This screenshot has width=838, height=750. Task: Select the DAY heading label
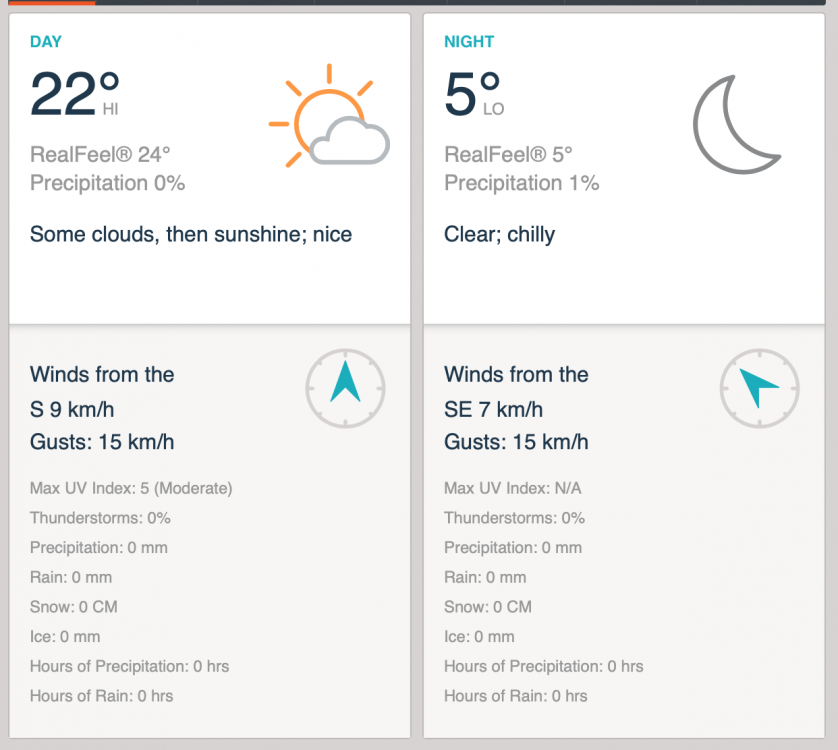(x=46, y=42)
